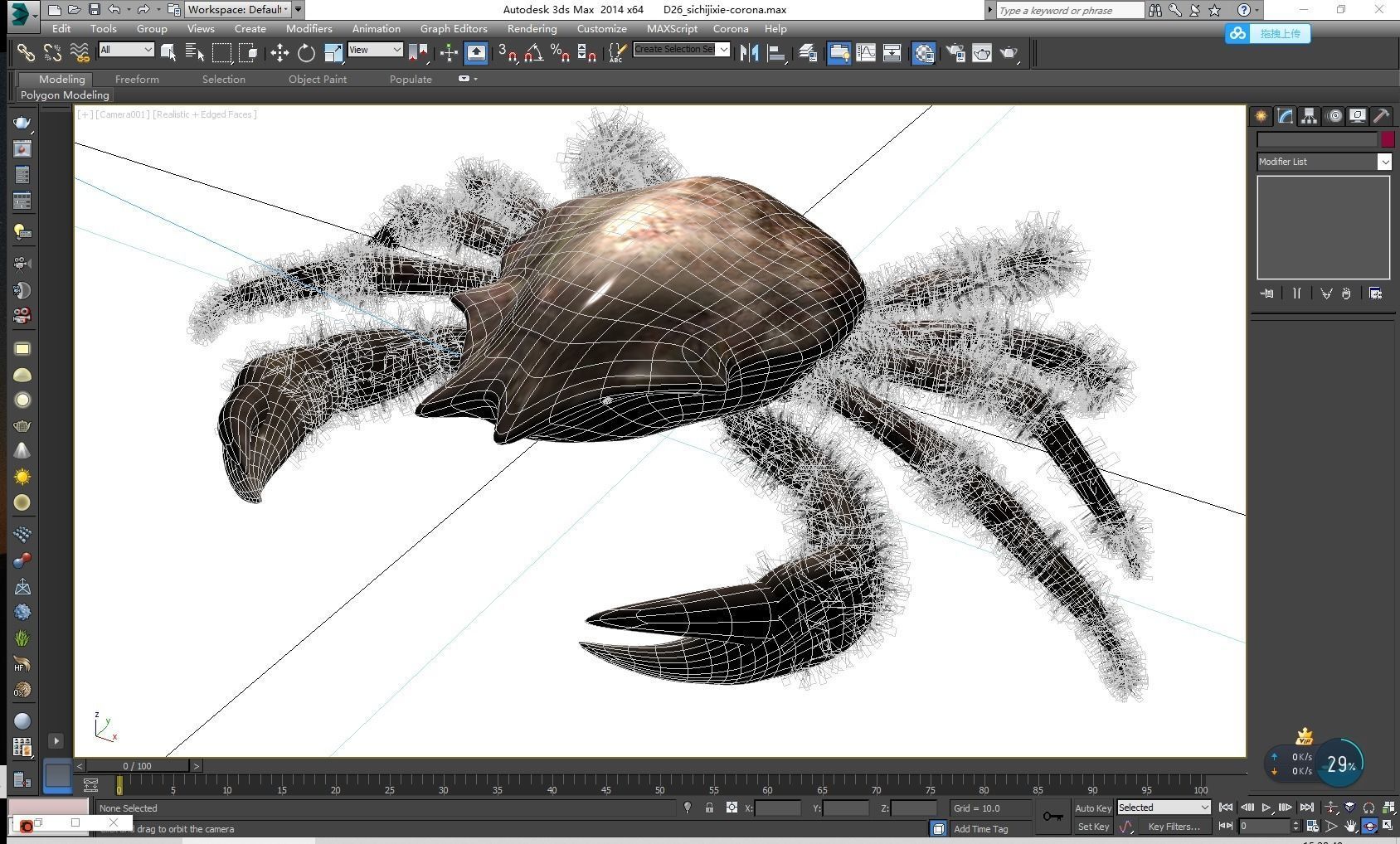Expand the undo history arrow
The height and width of the screenshot is (844, 1400).
point(129,10)
